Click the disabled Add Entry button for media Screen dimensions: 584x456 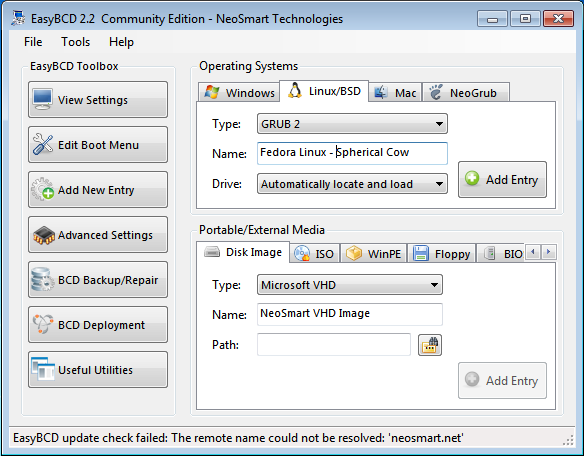point(502,380)
